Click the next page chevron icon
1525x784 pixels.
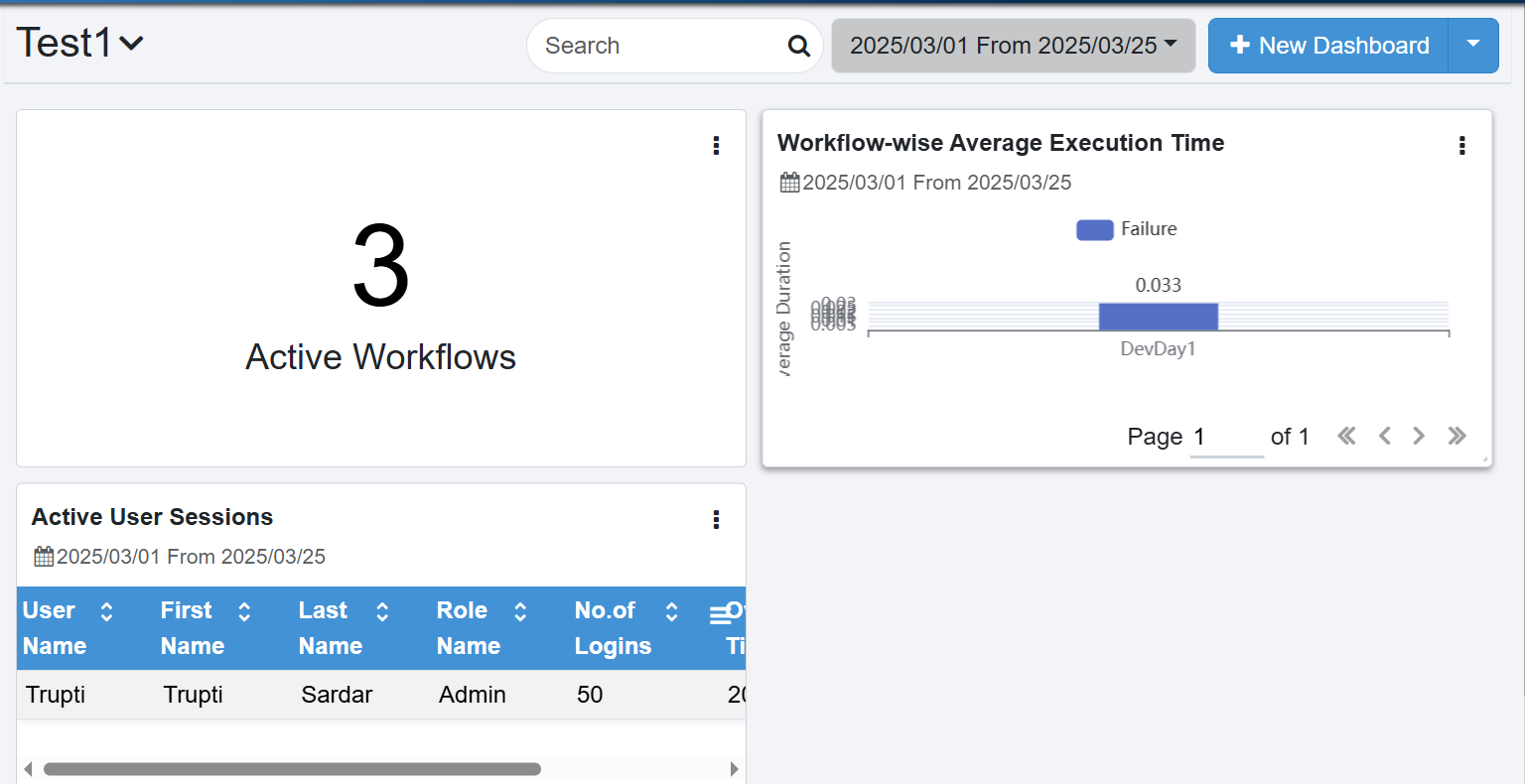[1419, 436]
